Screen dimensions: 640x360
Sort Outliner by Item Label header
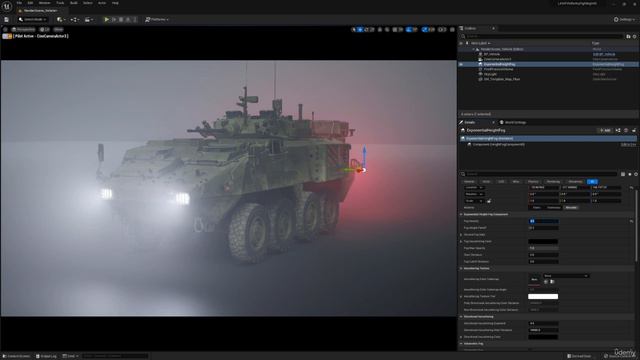[480, 43]
